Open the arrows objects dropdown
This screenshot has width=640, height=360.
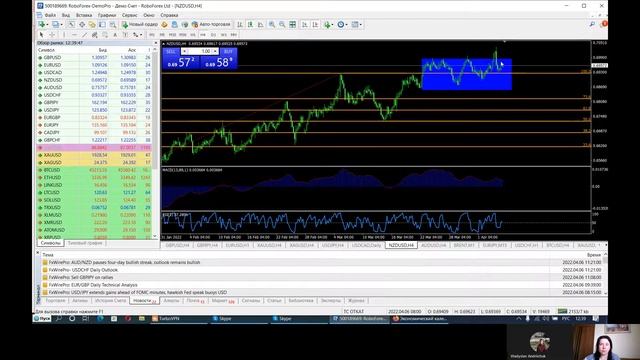coord(138,35)
